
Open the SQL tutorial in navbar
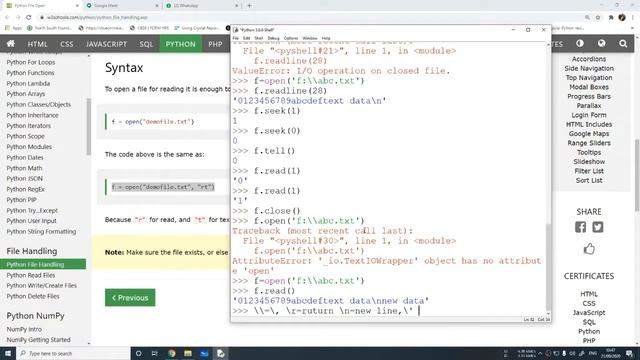[x=146, y=44]
